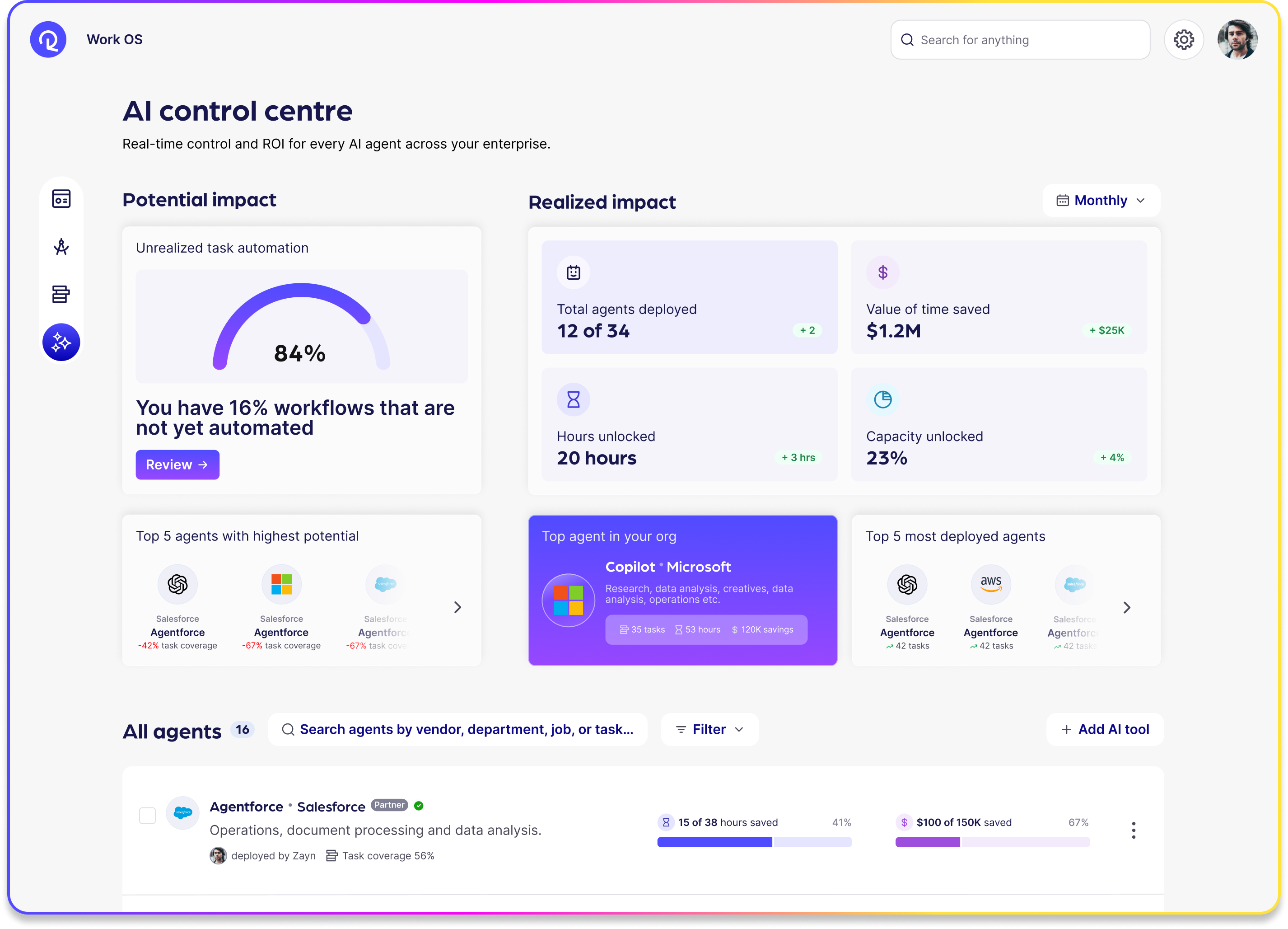Click the Agentforce Salesforce agent title
The height and width of the screenshot is (929, 1288).
coord(287,807)
